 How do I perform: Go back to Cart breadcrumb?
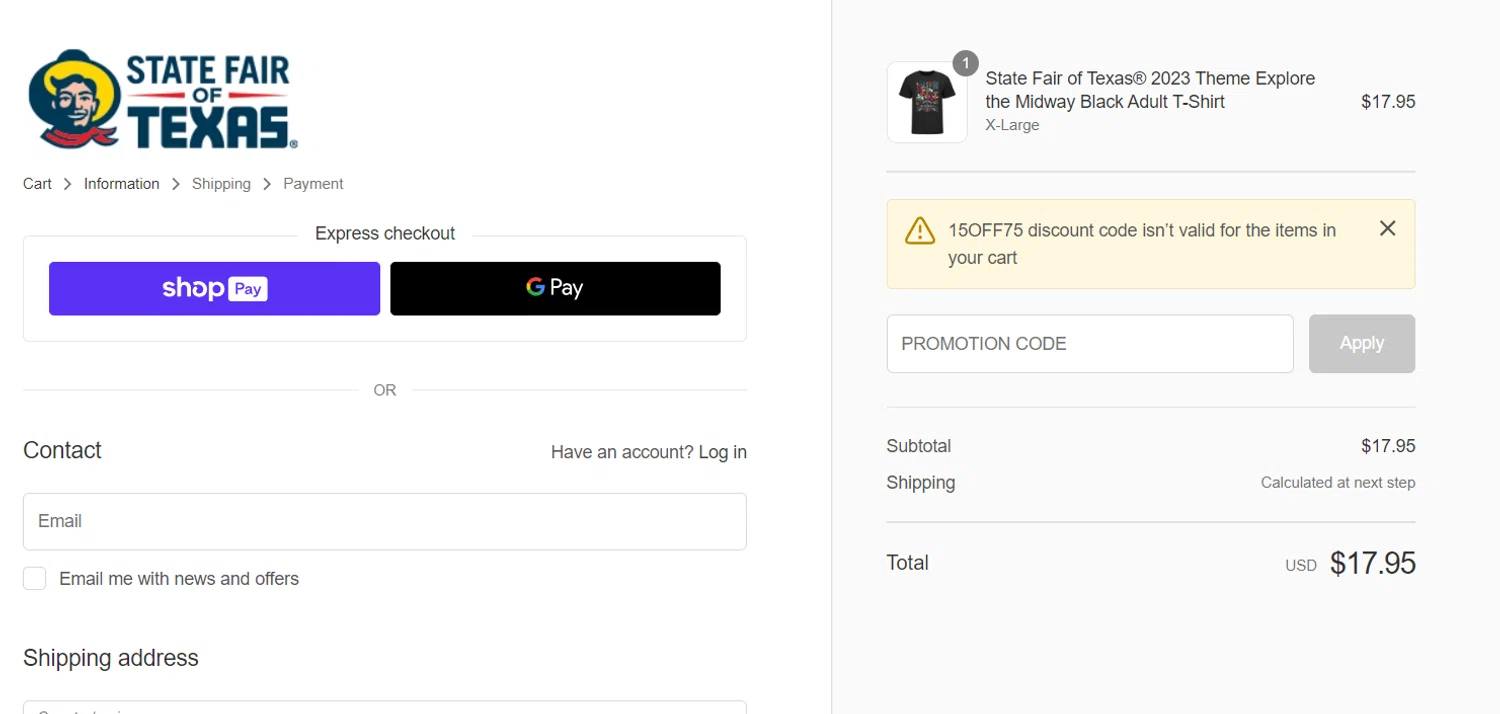[37, 184]
